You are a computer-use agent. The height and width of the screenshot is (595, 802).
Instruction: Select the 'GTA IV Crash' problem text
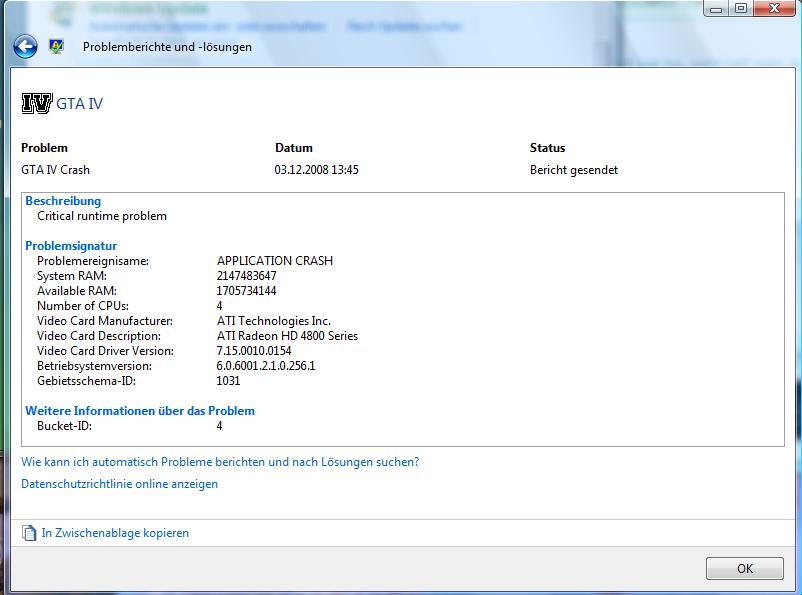point(55,170)
